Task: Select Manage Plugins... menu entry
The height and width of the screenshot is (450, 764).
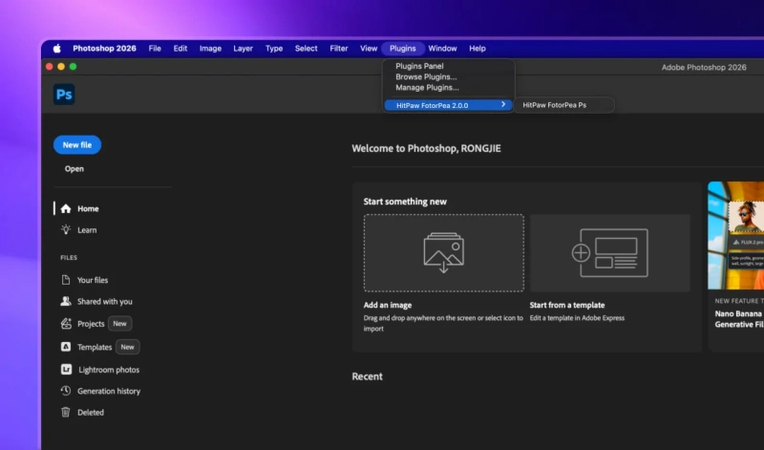Action: pos(427,88)
